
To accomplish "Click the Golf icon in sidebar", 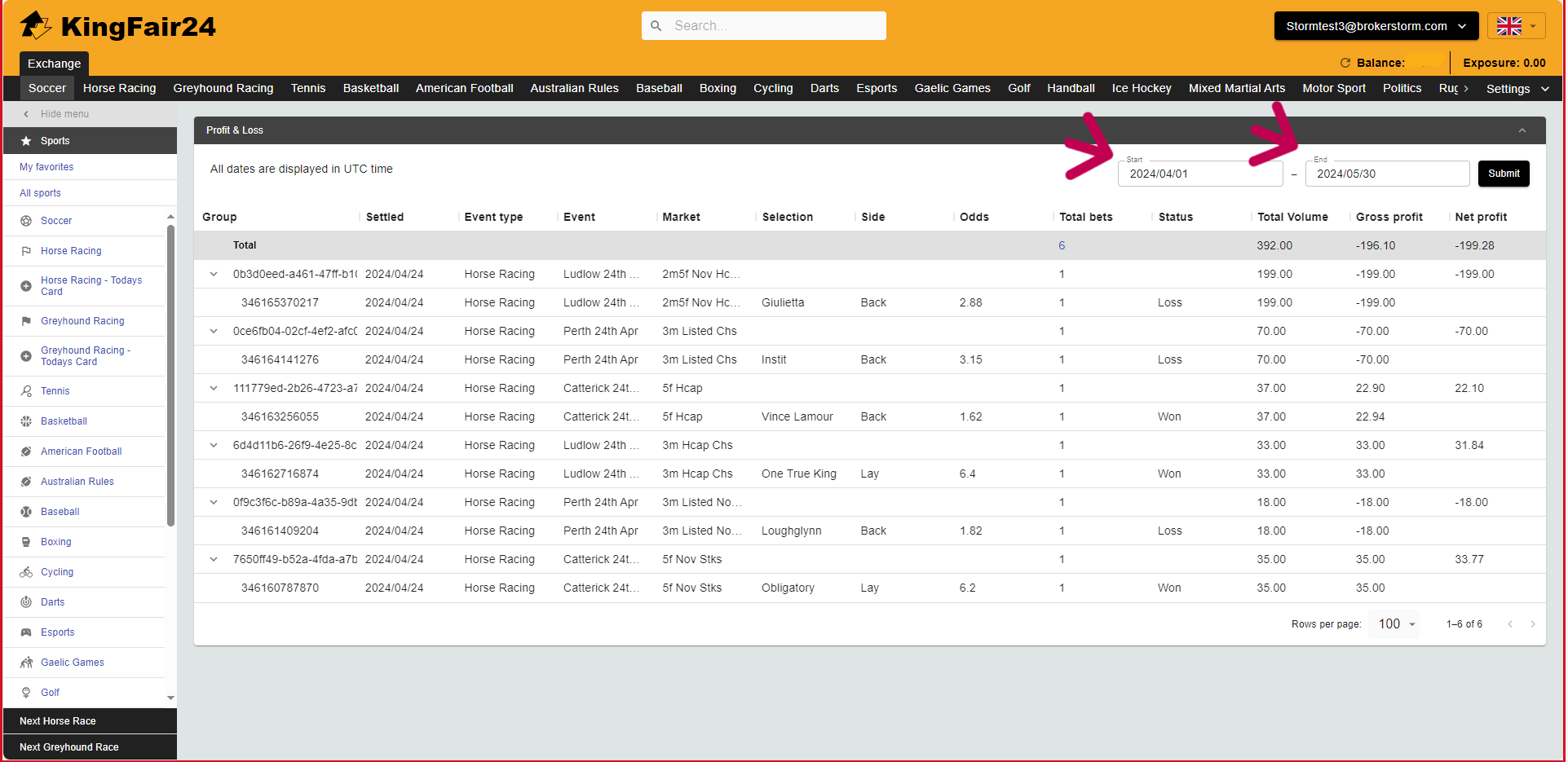I will coord(26,693).
